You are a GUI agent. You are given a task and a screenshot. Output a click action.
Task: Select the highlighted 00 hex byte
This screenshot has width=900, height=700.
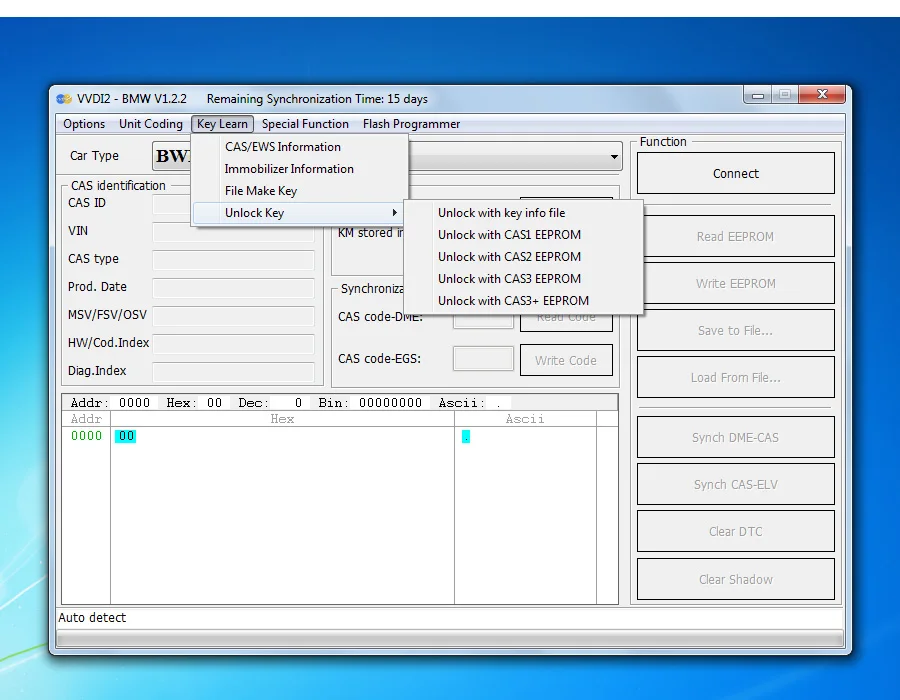126,436
